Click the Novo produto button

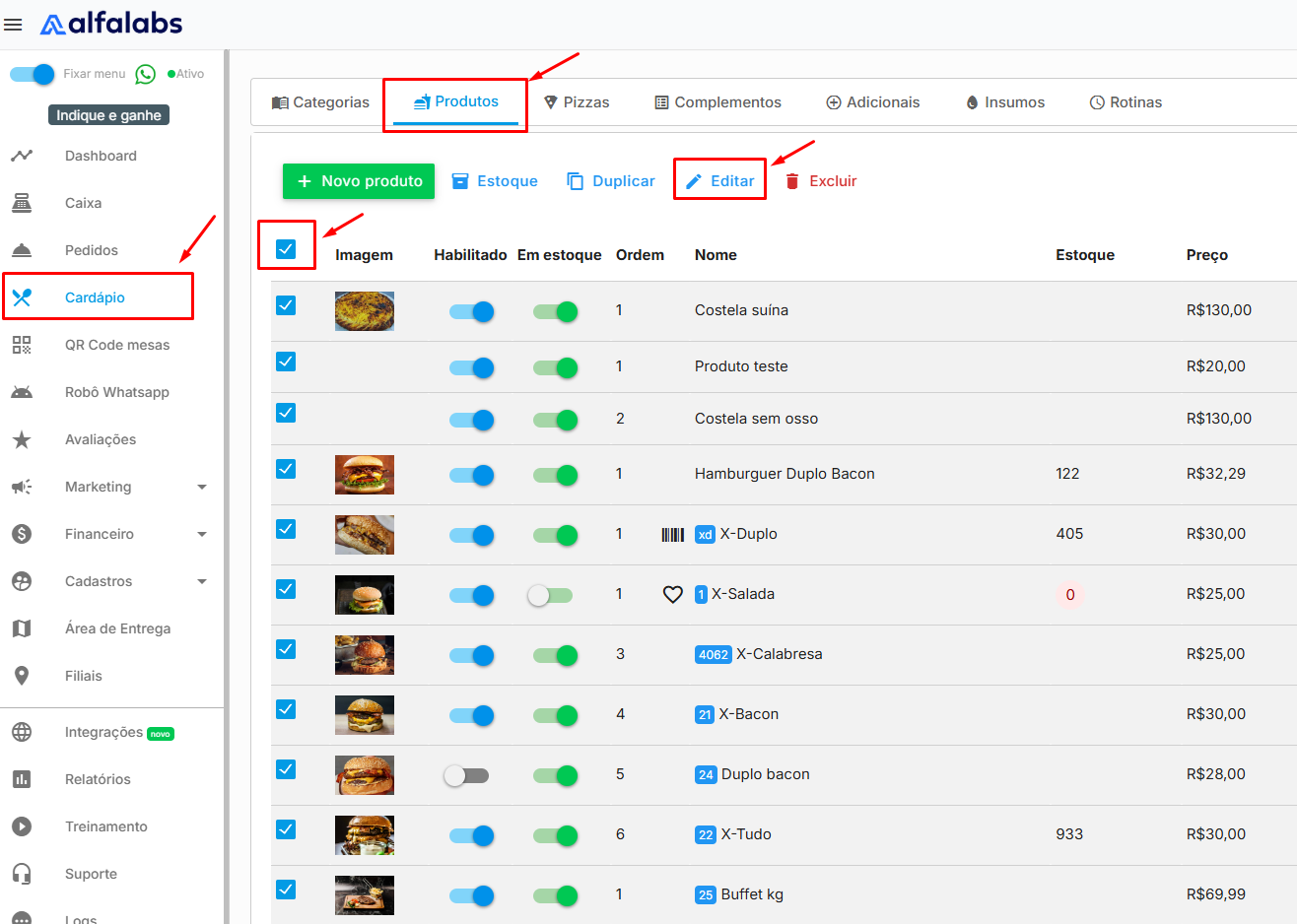[x=359, y=181]
